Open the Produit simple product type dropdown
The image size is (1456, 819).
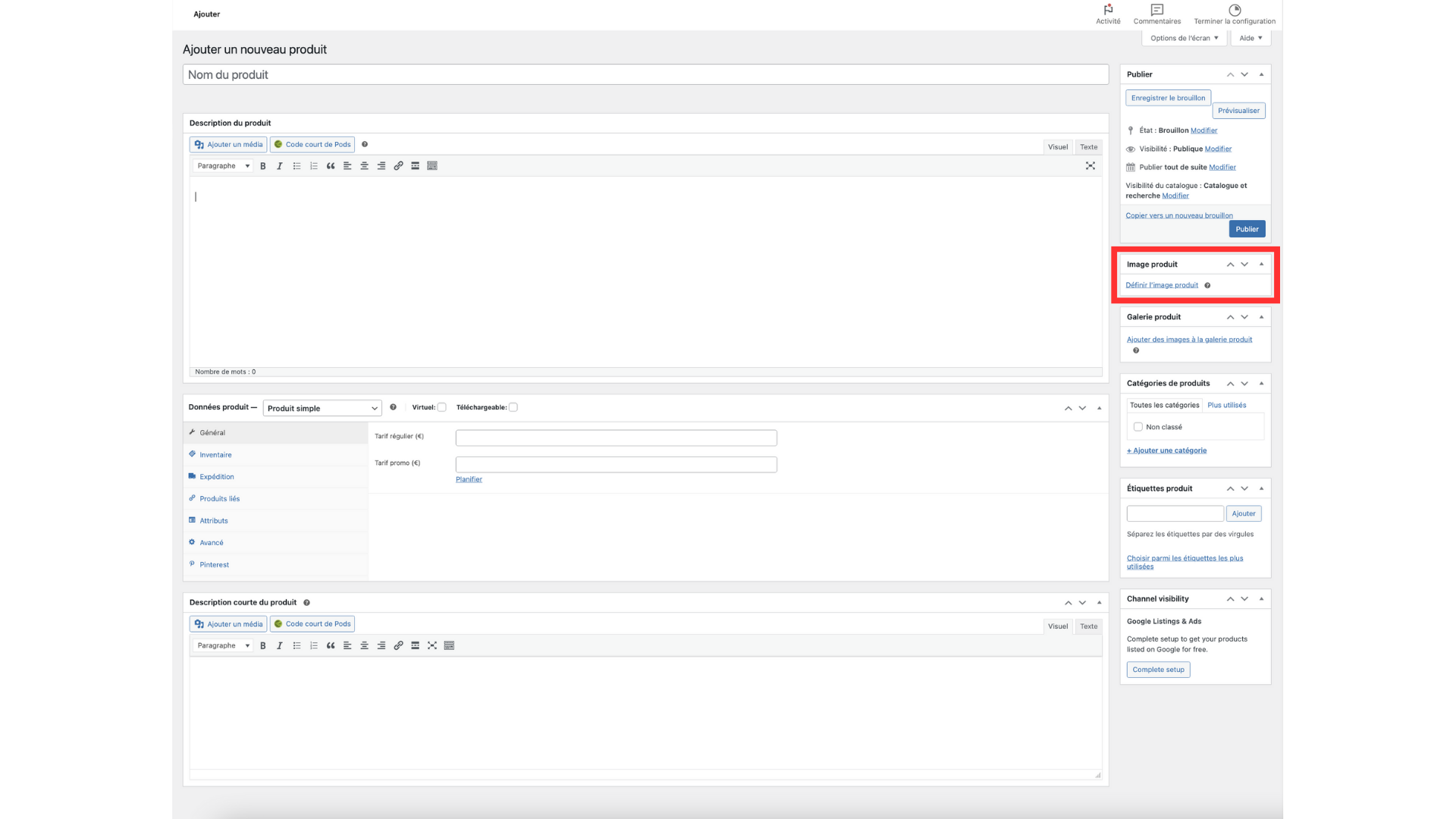tap(322, 408)
